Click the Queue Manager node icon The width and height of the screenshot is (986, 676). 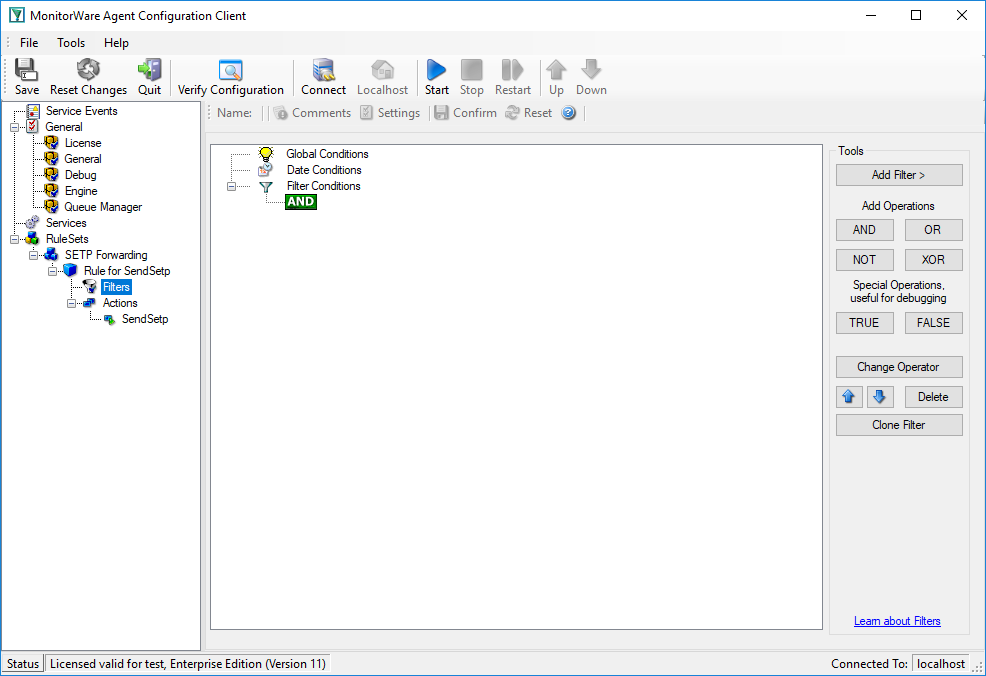pyautogui.click(x=51, y=206)
